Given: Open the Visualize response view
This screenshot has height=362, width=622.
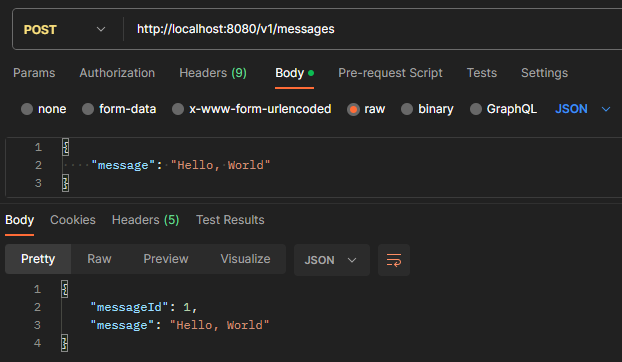Looking at the screenshot, I should pos(245,259).
